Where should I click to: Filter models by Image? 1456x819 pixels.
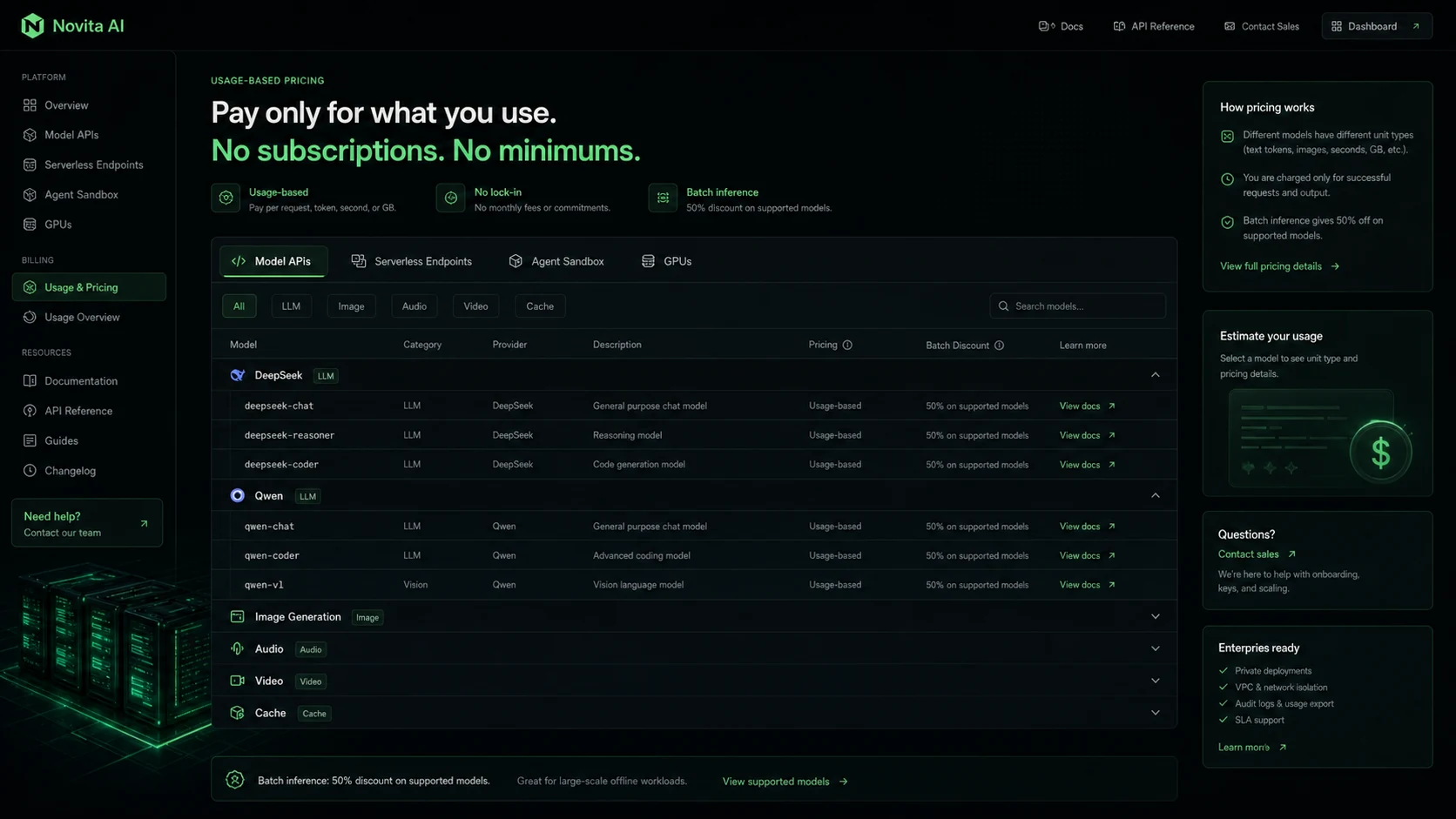point(351,306)
